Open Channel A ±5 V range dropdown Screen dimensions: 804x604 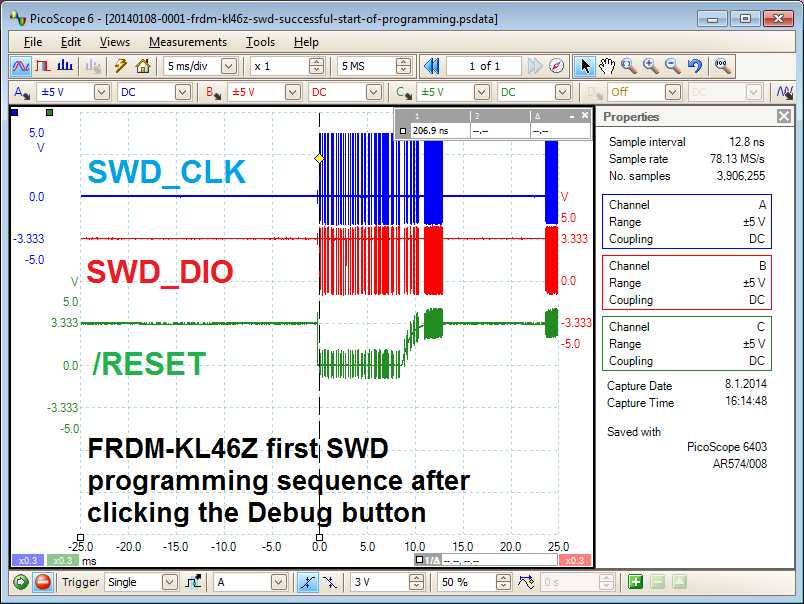click(x=102, y=92)
